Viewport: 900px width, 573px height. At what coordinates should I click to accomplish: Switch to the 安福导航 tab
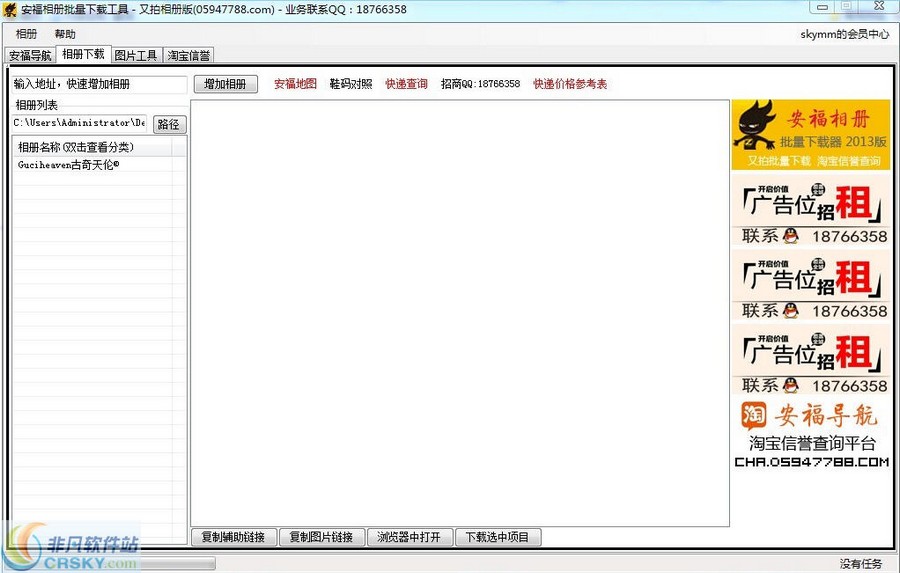click(x=30, y=55)
